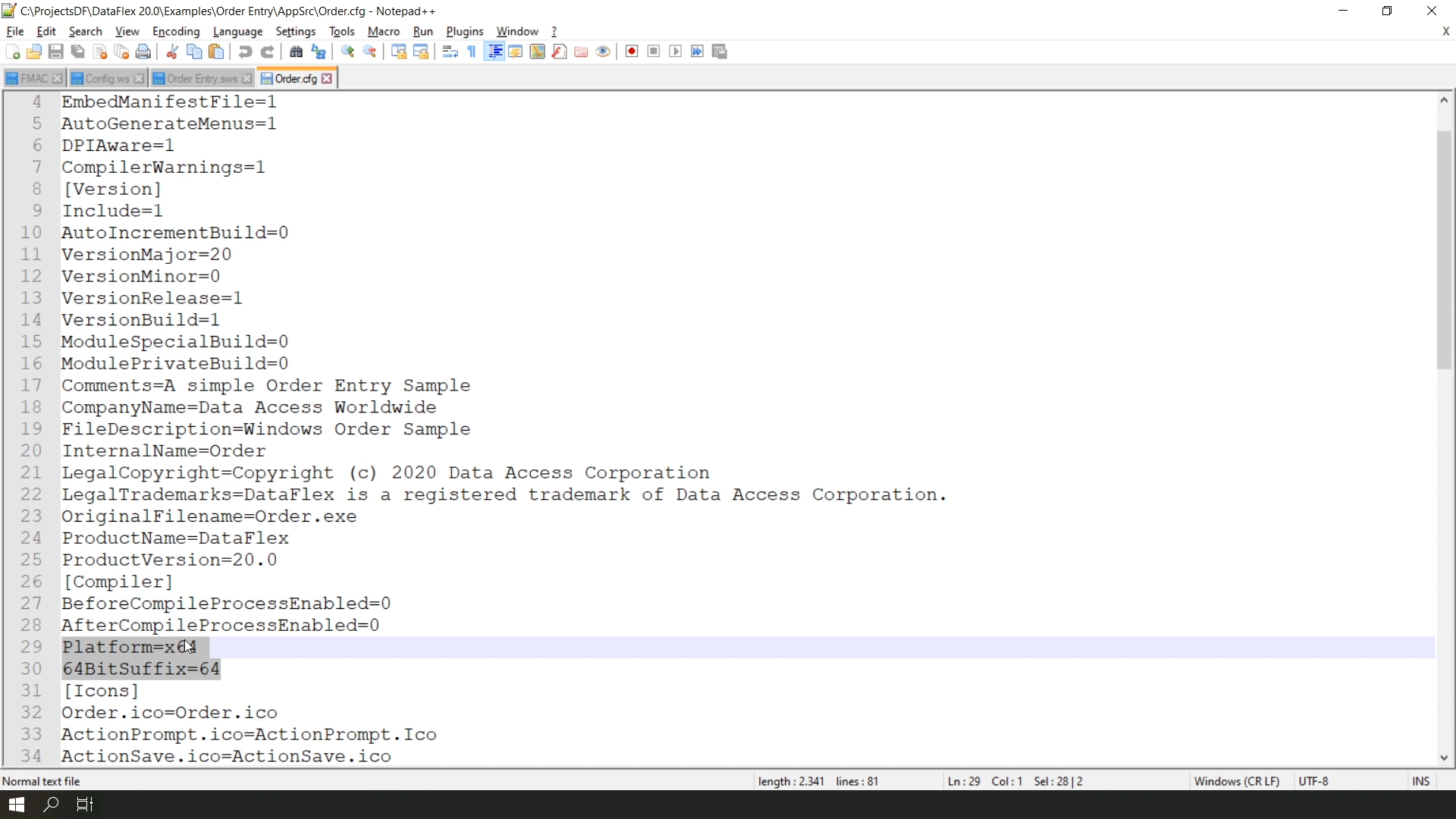Viewport: 1456px width, 819px height.
Task: Close the Order.cfg tab
Action: click(327, 79)
